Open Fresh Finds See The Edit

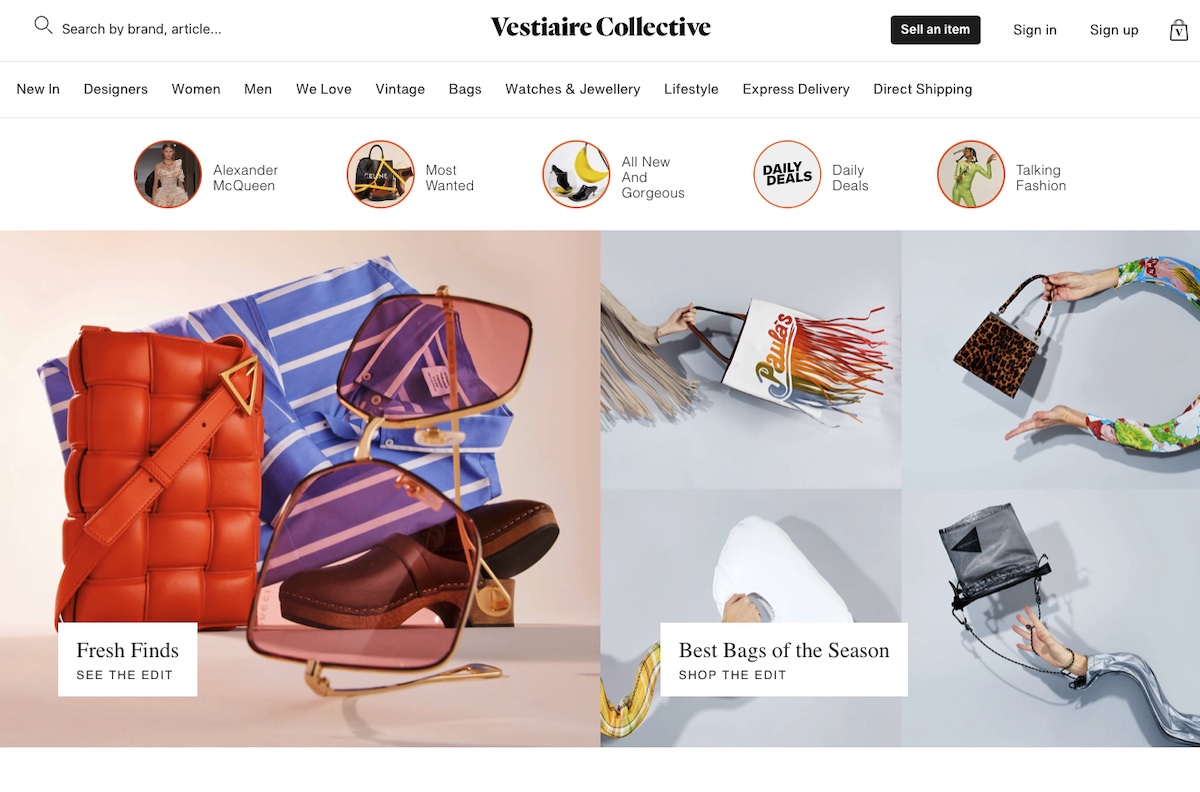128,660
